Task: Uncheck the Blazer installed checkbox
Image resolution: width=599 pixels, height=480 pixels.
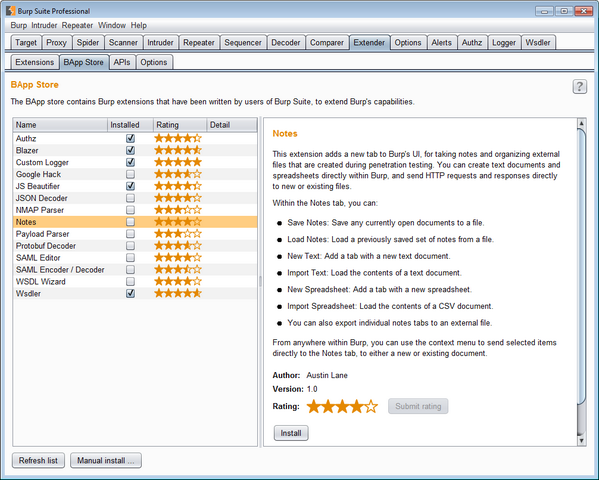Action: tap(130, 150)
